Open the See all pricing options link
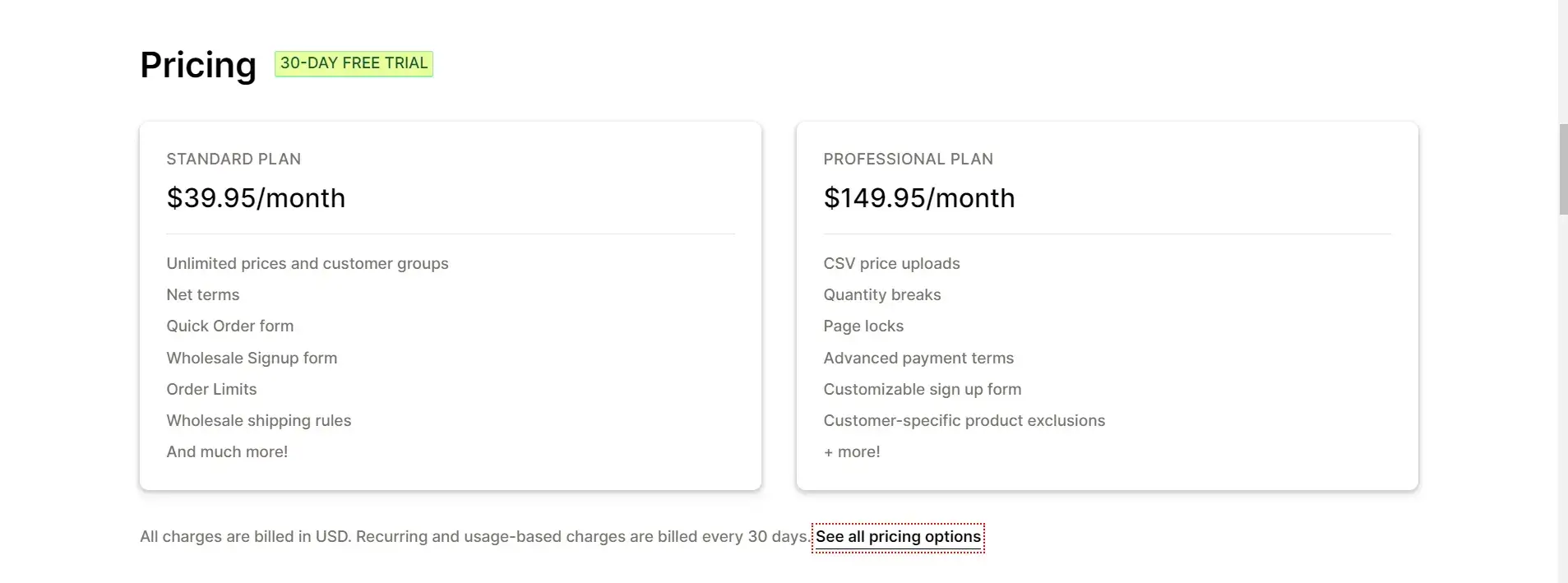The height and width of the screenshot is (583, 1568). click(898, 537)
